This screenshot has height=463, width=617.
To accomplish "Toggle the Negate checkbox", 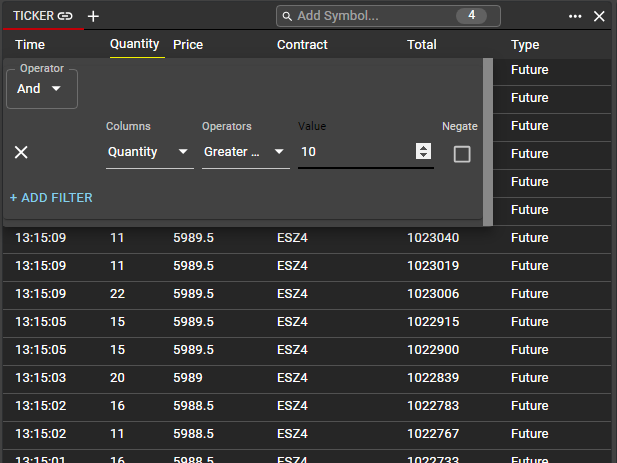I will click(461, 154).
